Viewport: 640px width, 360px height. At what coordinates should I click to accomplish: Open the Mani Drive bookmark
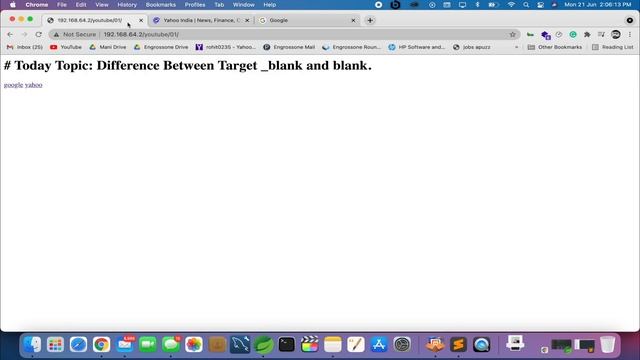(x=108, y=47)
